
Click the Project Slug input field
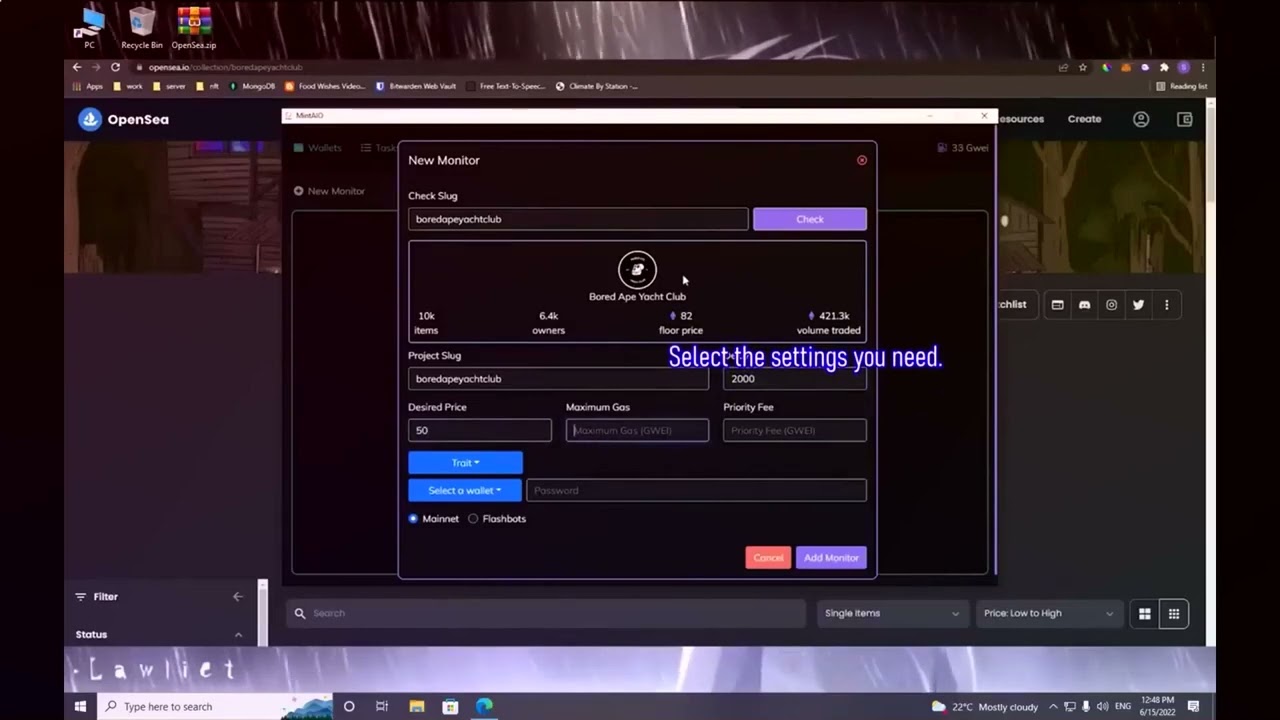click(558, 379)
